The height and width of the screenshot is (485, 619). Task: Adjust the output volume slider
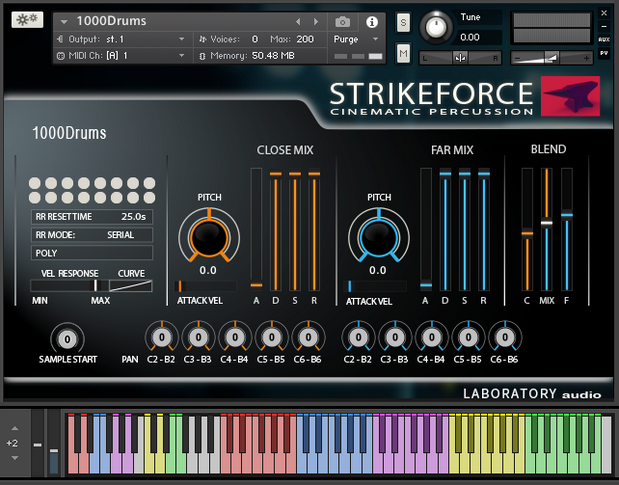pos(551,58)
